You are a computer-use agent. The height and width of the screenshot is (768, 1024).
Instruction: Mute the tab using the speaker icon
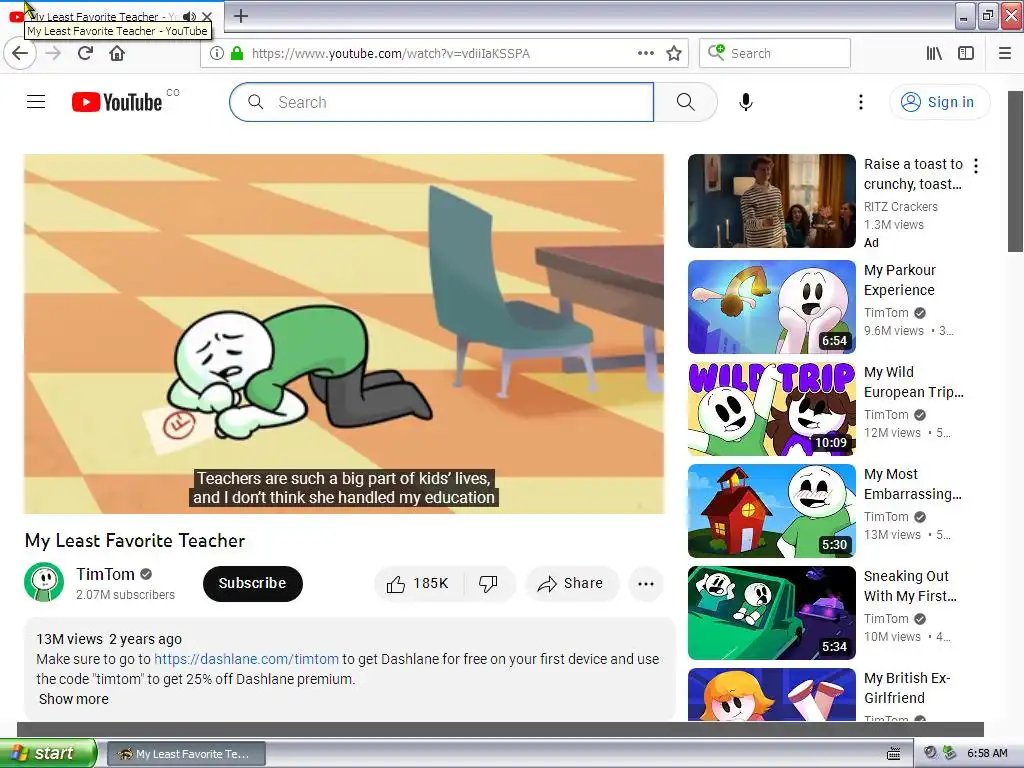point(189,16)
